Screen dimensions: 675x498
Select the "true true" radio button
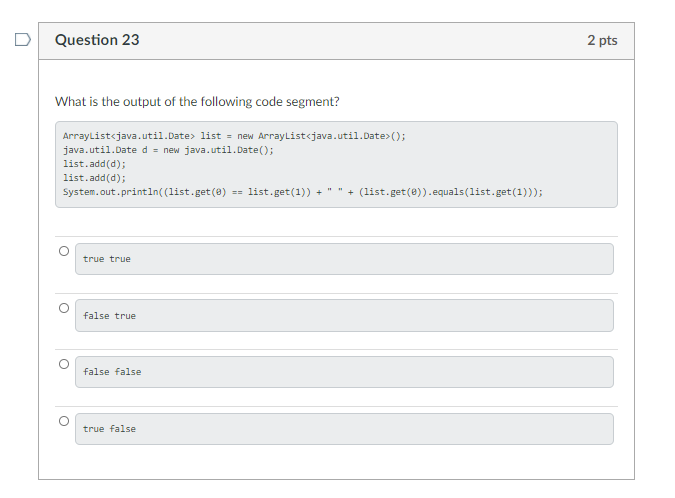(x=64, y=251)
